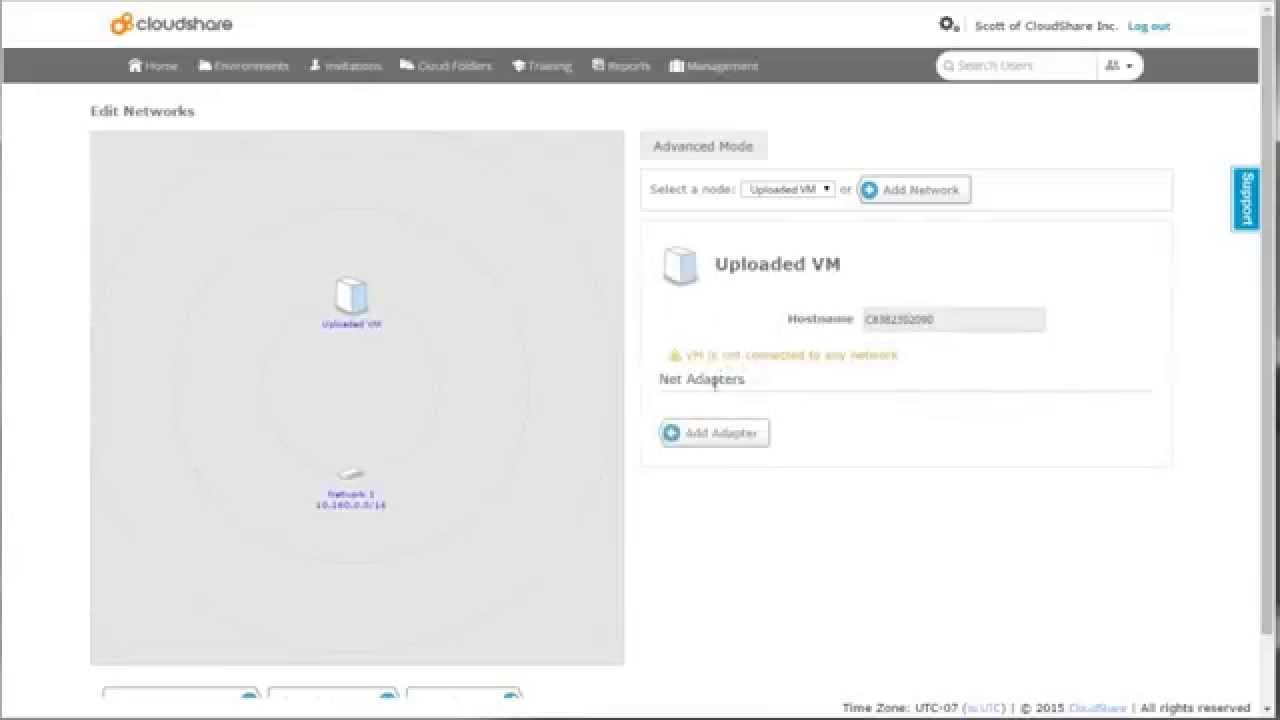The height and width of the screenshot is (720, 1280).
Task: Click the Add Adapter button
Action: point(715,433)
